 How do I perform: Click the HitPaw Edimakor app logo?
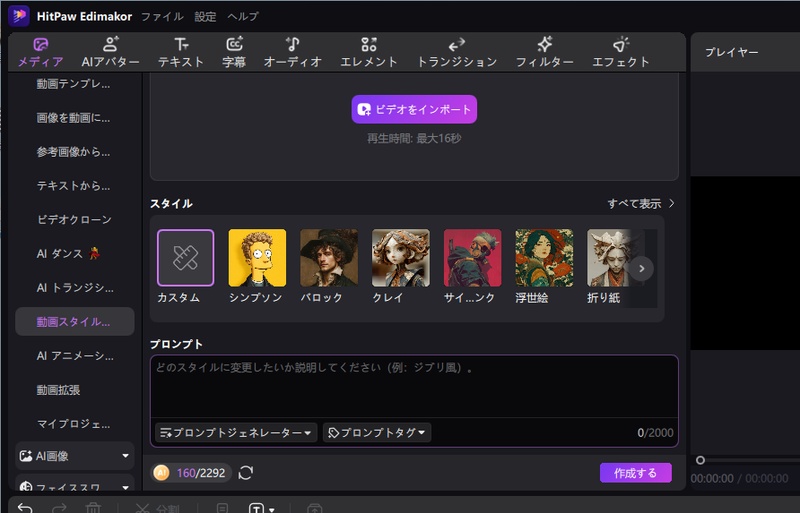point(19,16)
